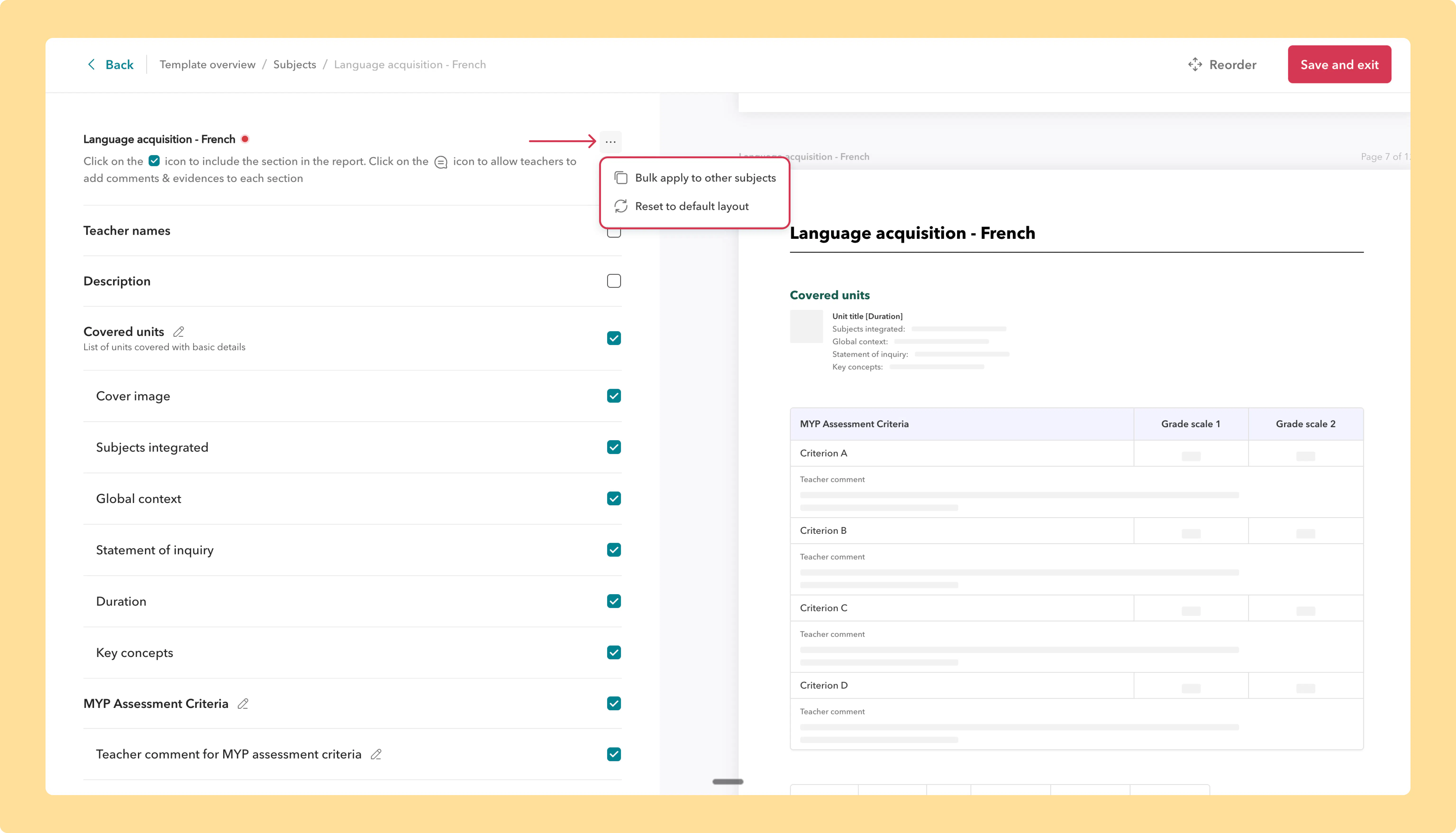Click the Global context row label
Image resolution: width=1456 pixels, height=833 pixels.
[138, 499]
